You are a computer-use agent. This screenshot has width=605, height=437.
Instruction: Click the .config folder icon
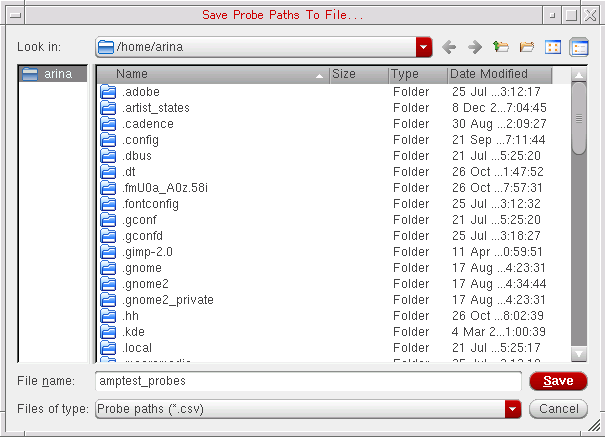[x=108, y=140]
